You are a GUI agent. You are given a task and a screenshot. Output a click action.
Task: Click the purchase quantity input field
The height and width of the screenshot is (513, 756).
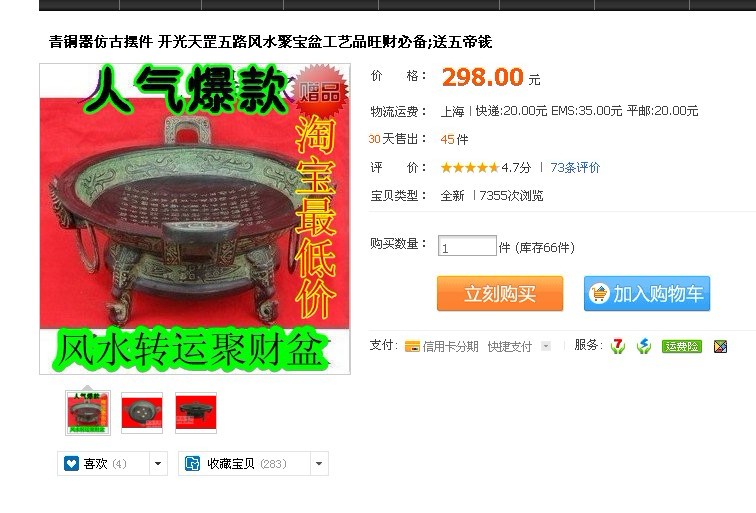pyautogui.click(x=467, y=246)
